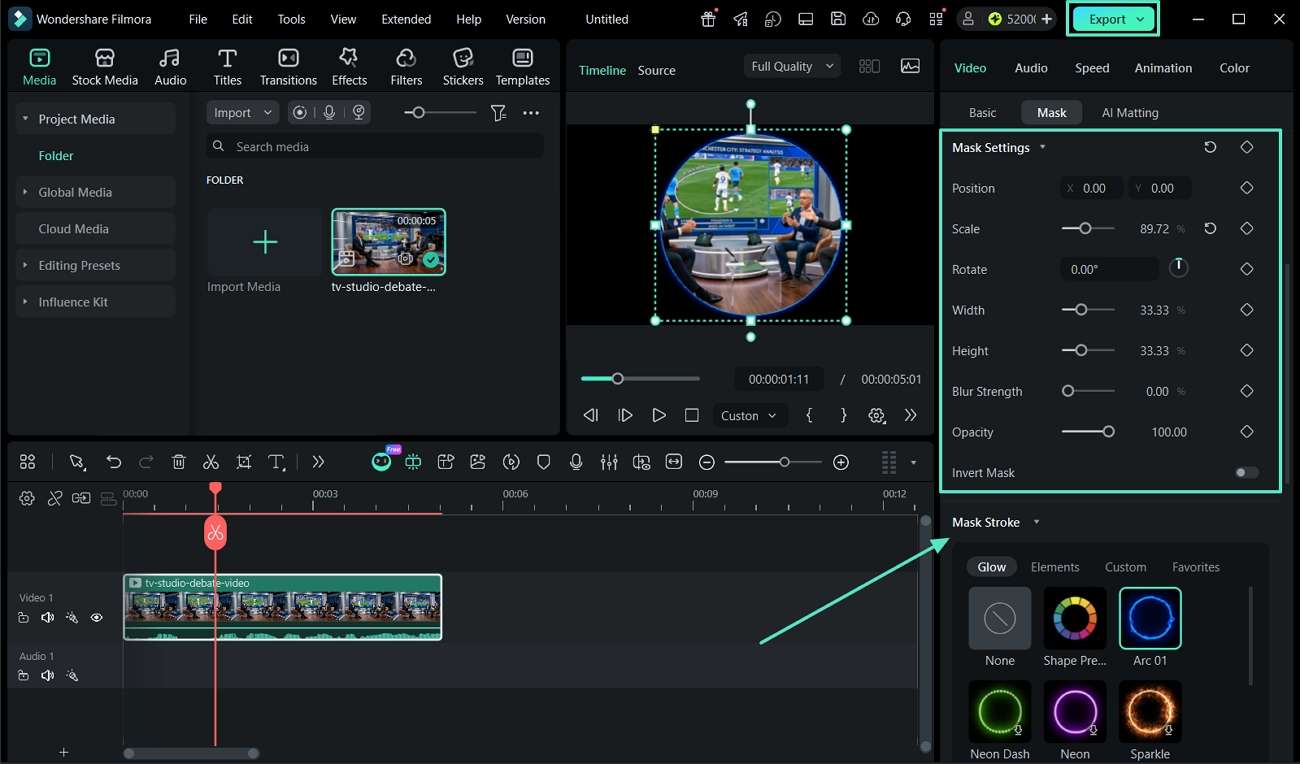The image size is (1300, 764).
Task: Click the crop tool in timeline toolbar
Action: (x=244, y=462)
